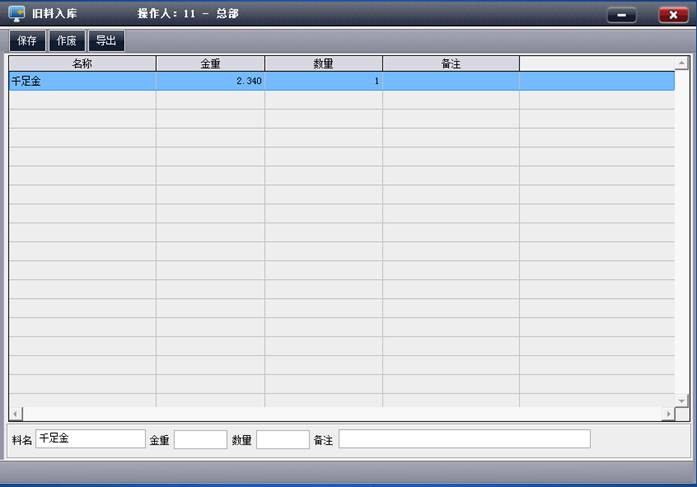The height and width of the screenshot is (487, 697).
Task: Click the vertical scrollbar up arrow
Action: (x=682, y=64)
